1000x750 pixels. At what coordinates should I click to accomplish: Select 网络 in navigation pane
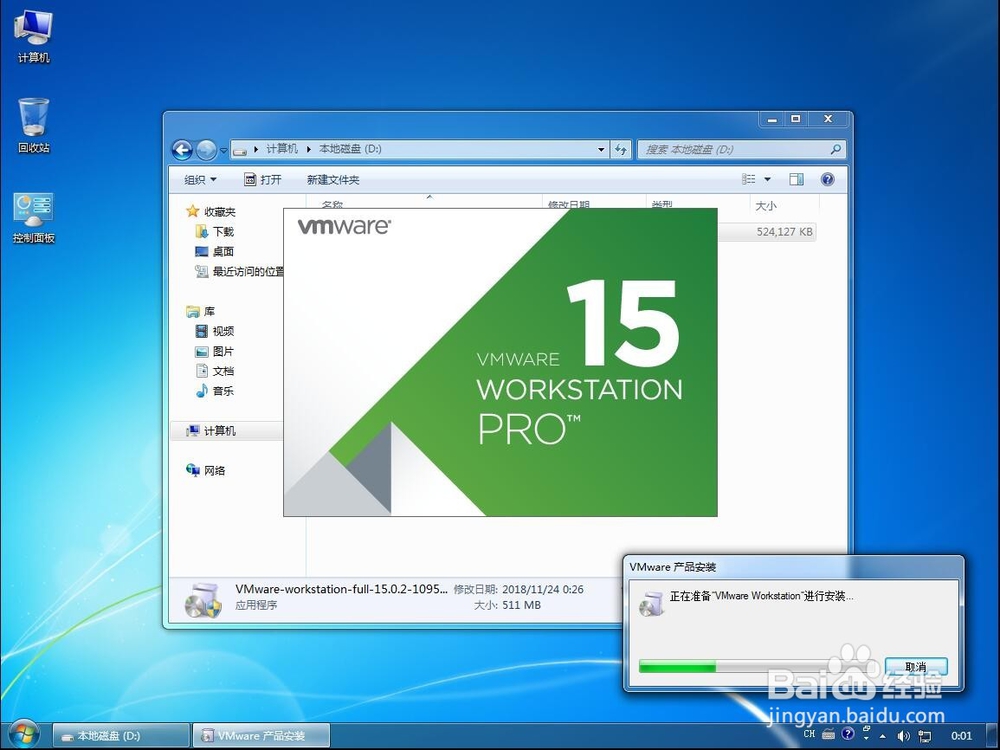click(205, 471)
